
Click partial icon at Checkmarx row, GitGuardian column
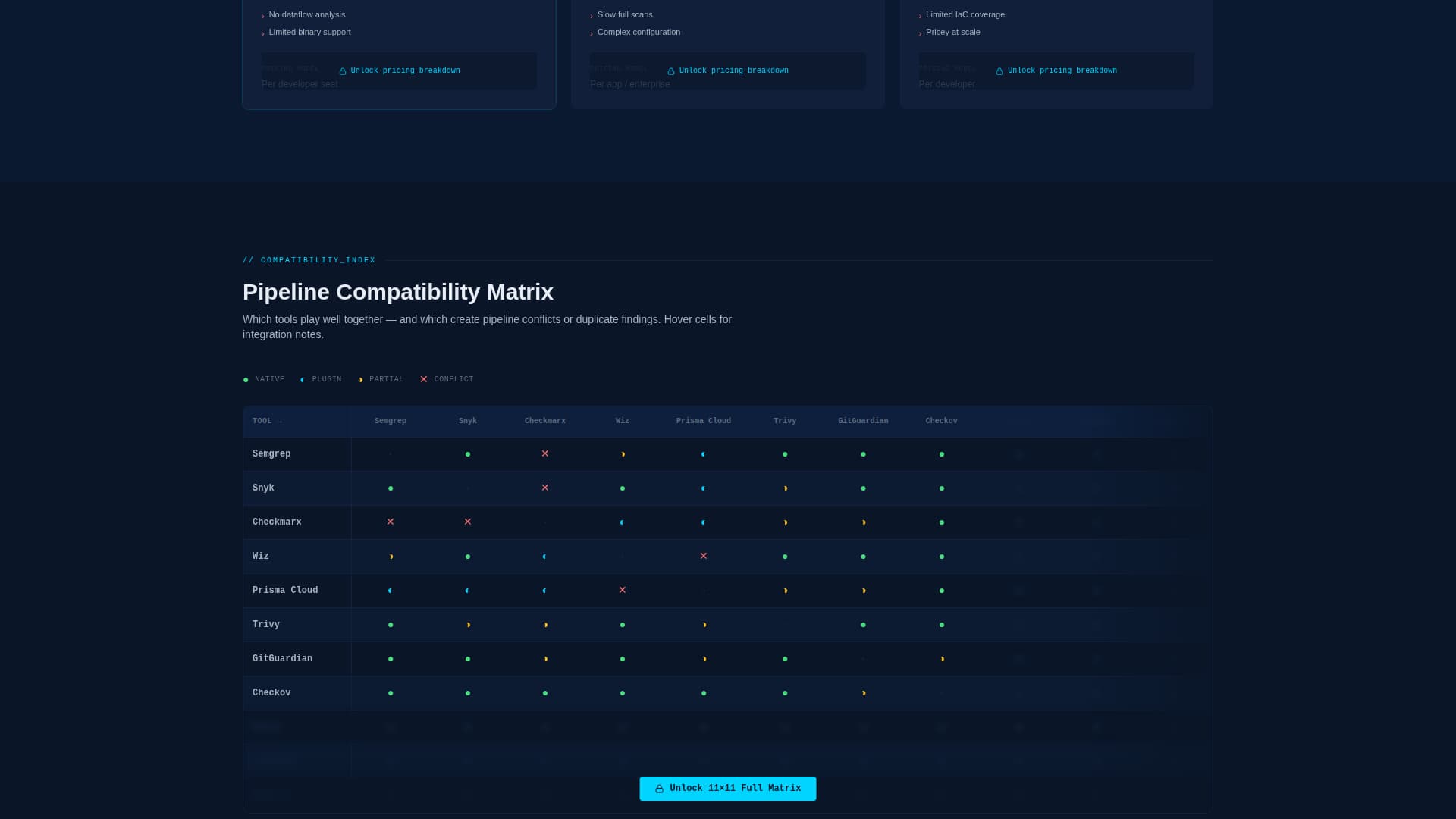[x=864, y=522]
